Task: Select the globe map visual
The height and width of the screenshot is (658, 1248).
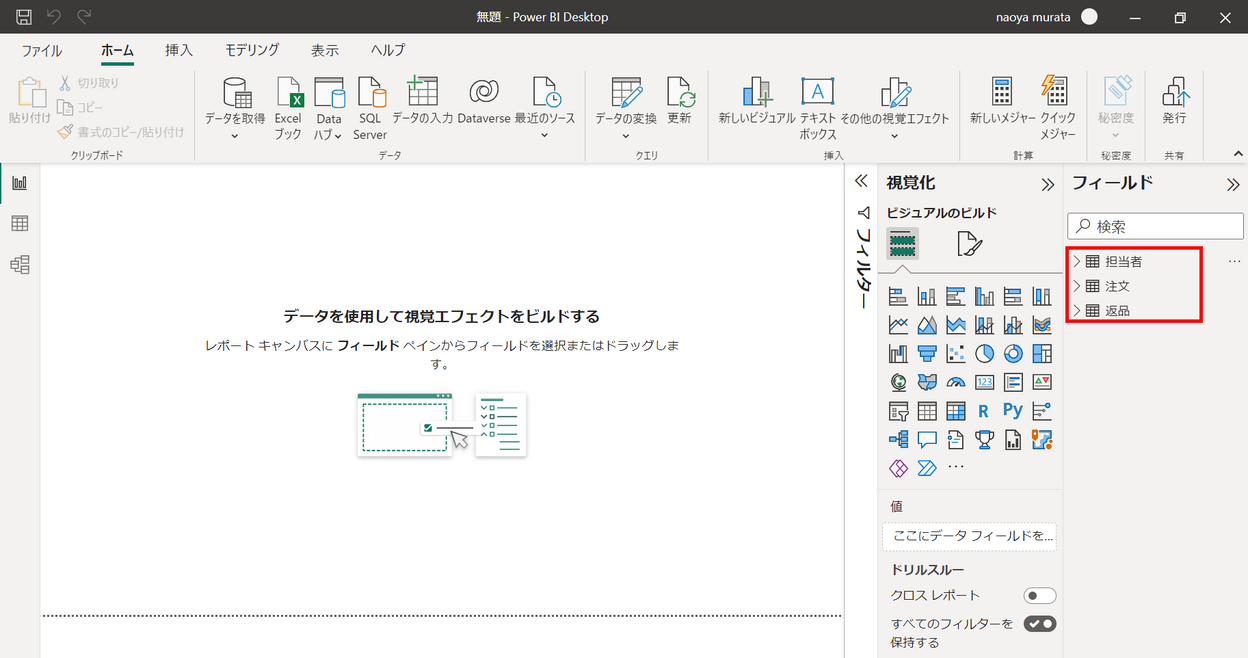Action: (x=898, y=382)
